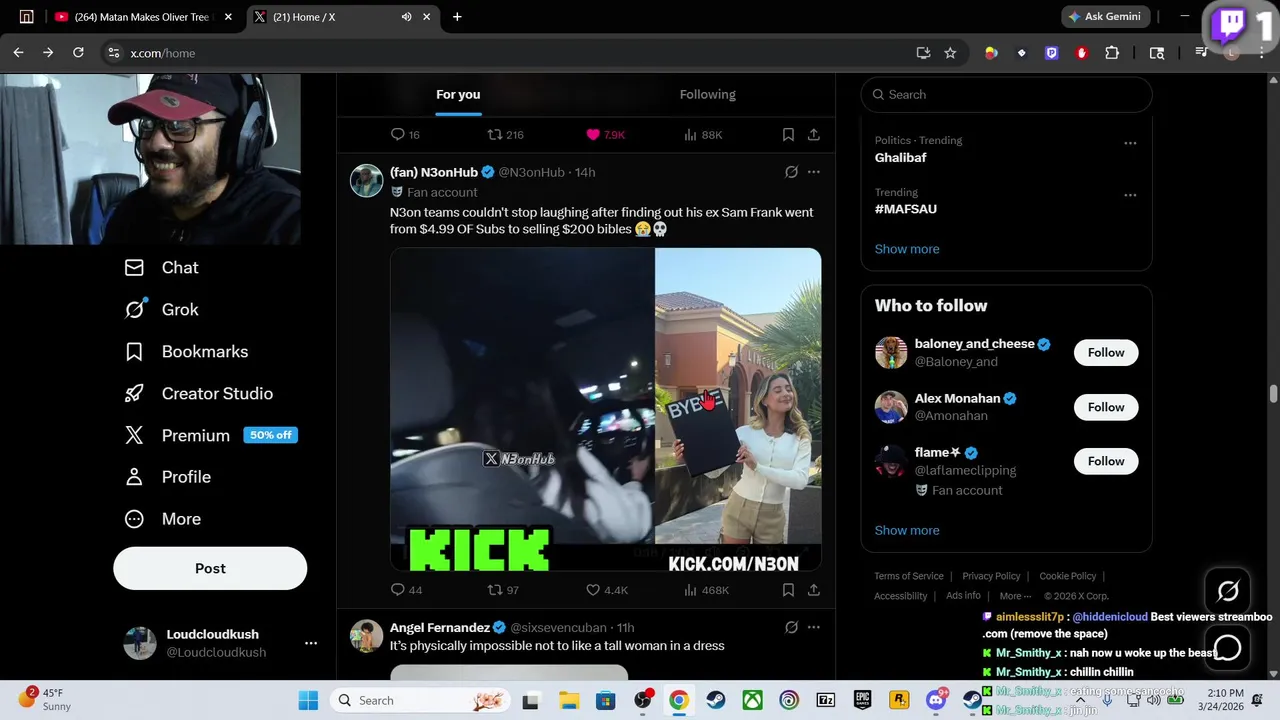Image resolution: width=1280 pixels, height=720 pixels.
Task: Show more under trends
Action: pyautogui.click(x=907, y=249)
